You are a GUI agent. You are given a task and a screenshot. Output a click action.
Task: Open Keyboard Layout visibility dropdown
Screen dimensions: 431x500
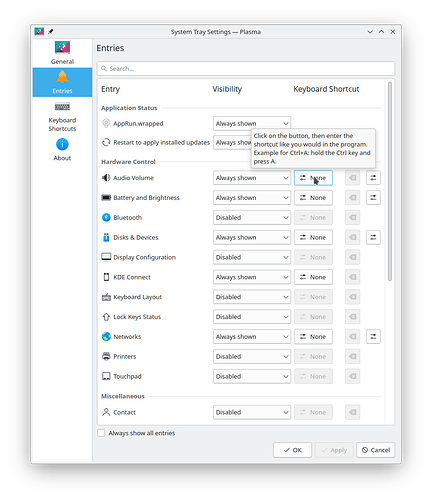(x=252, y=297)
